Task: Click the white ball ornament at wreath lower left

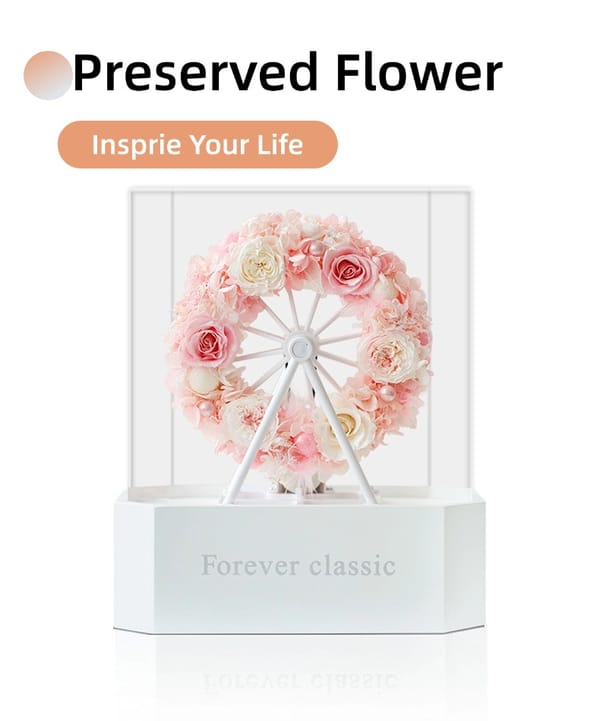Action: pyautogui.click(x=204, y=381)
